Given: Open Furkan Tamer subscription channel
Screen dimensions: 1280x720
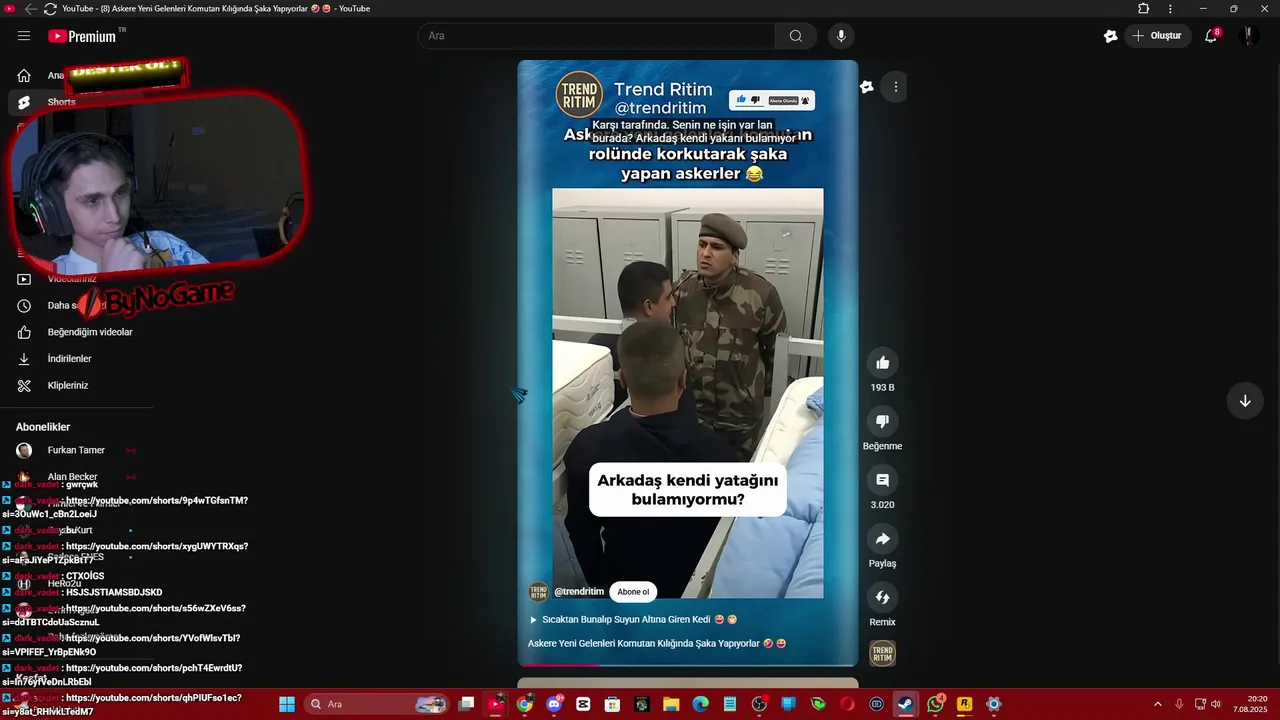Looking at the screenshot, I should (76, 450).
